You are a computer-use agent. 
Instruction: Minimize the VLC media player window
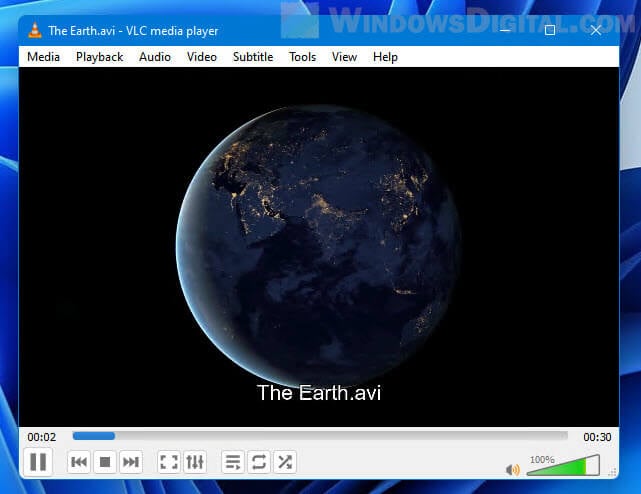[x=505, y=30]
